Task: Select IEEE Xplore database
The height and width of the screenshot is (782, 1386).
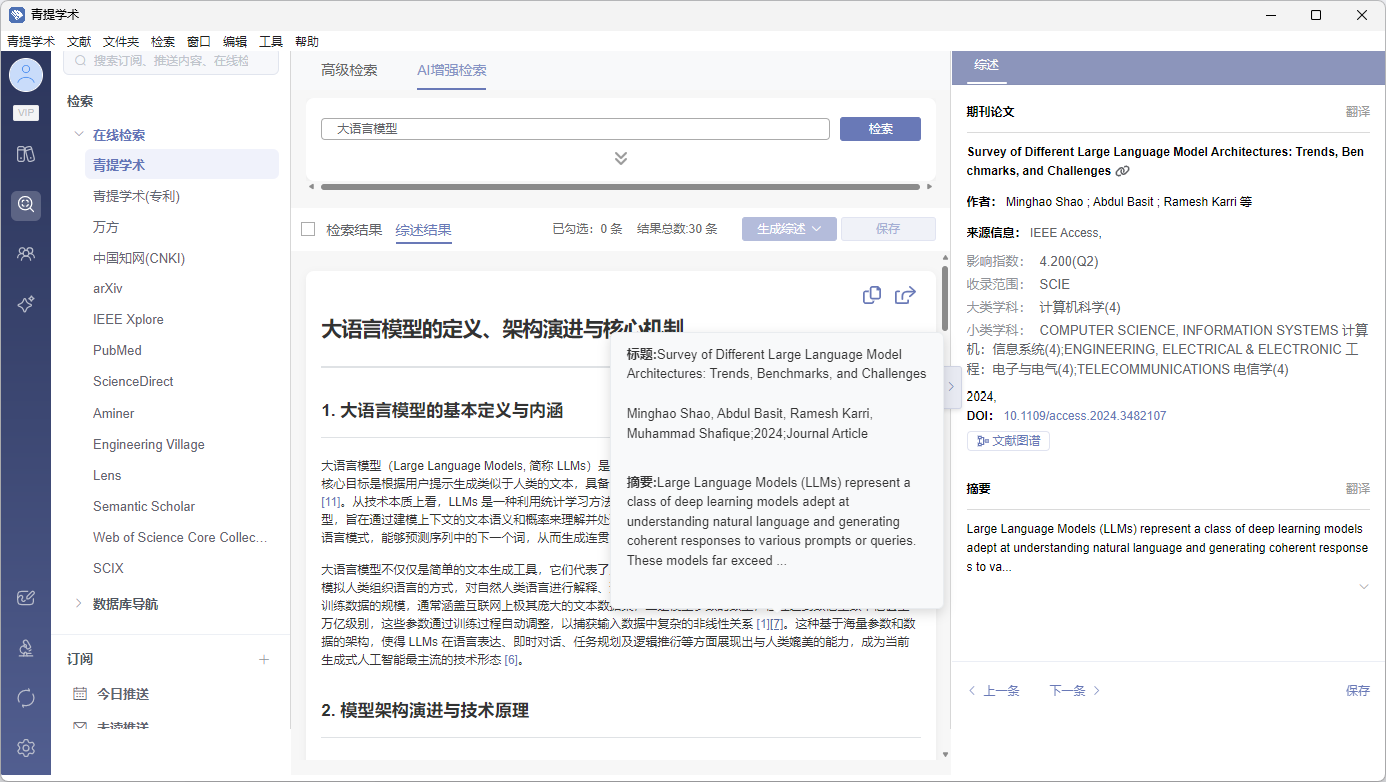Action: click(x=128, y=320)
